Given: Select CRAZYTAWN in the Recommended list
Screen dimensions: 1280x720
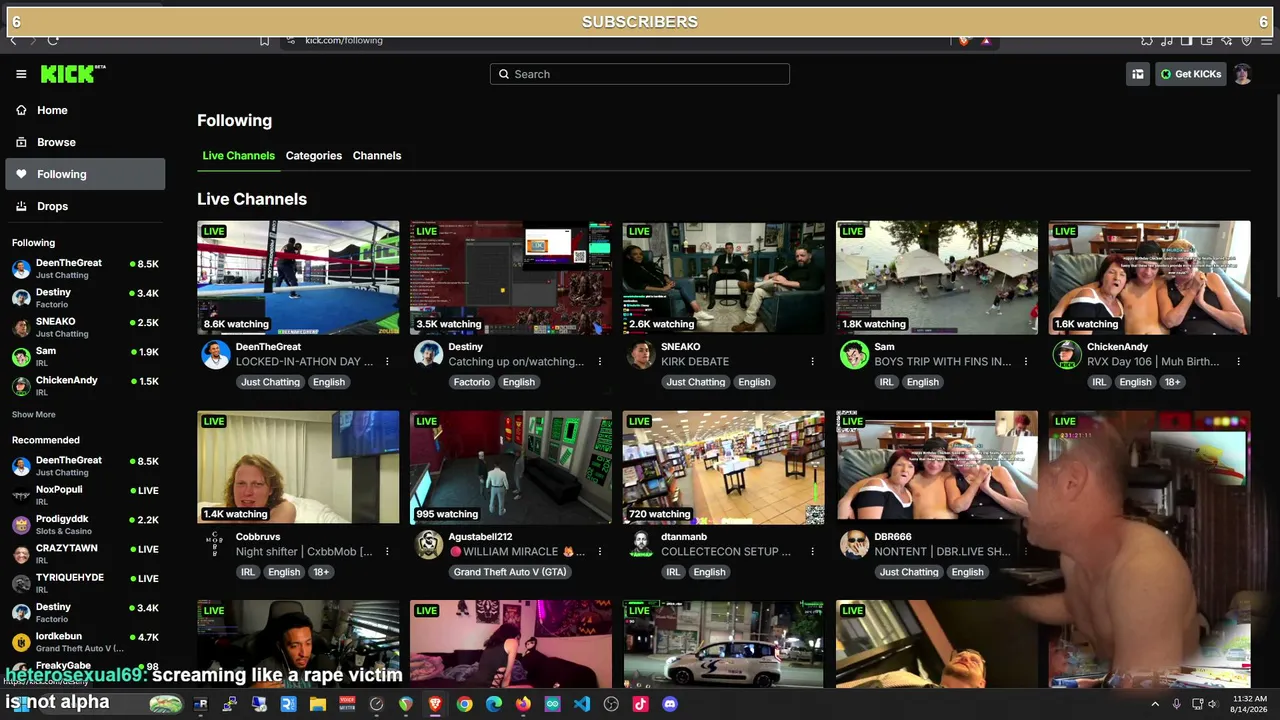Looking at the screenshot, I should pos(85,554).
